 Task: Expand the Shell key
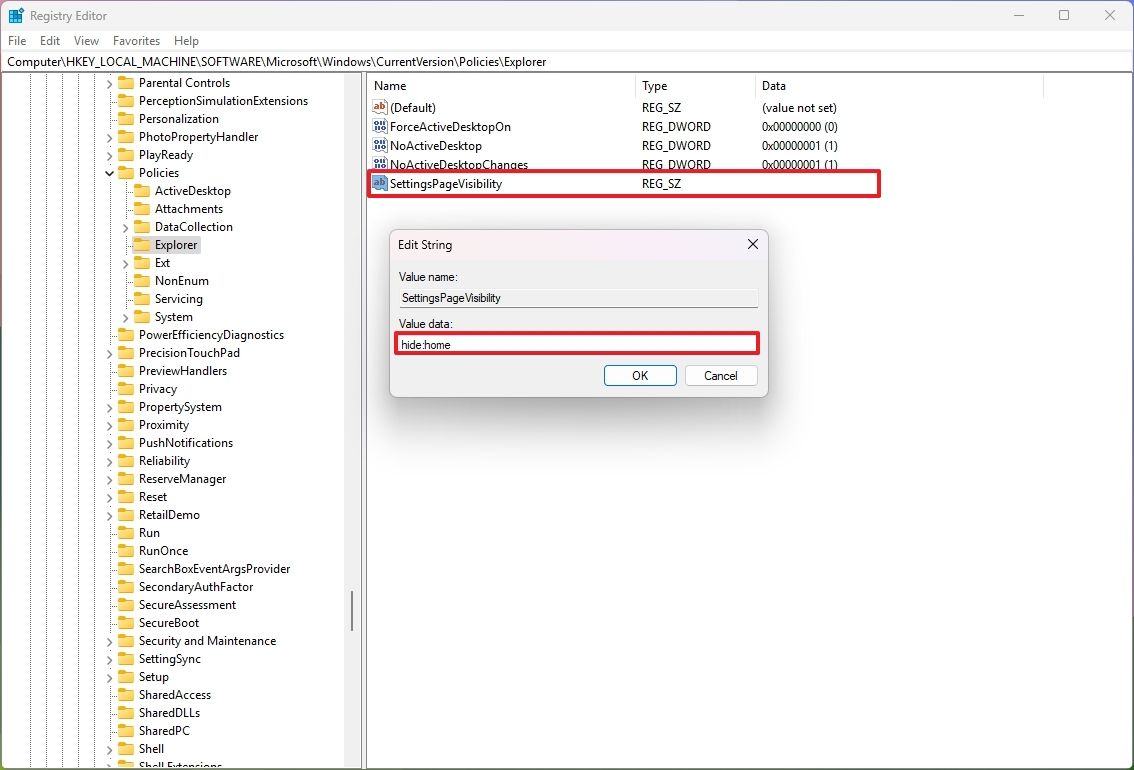point(108,748)
